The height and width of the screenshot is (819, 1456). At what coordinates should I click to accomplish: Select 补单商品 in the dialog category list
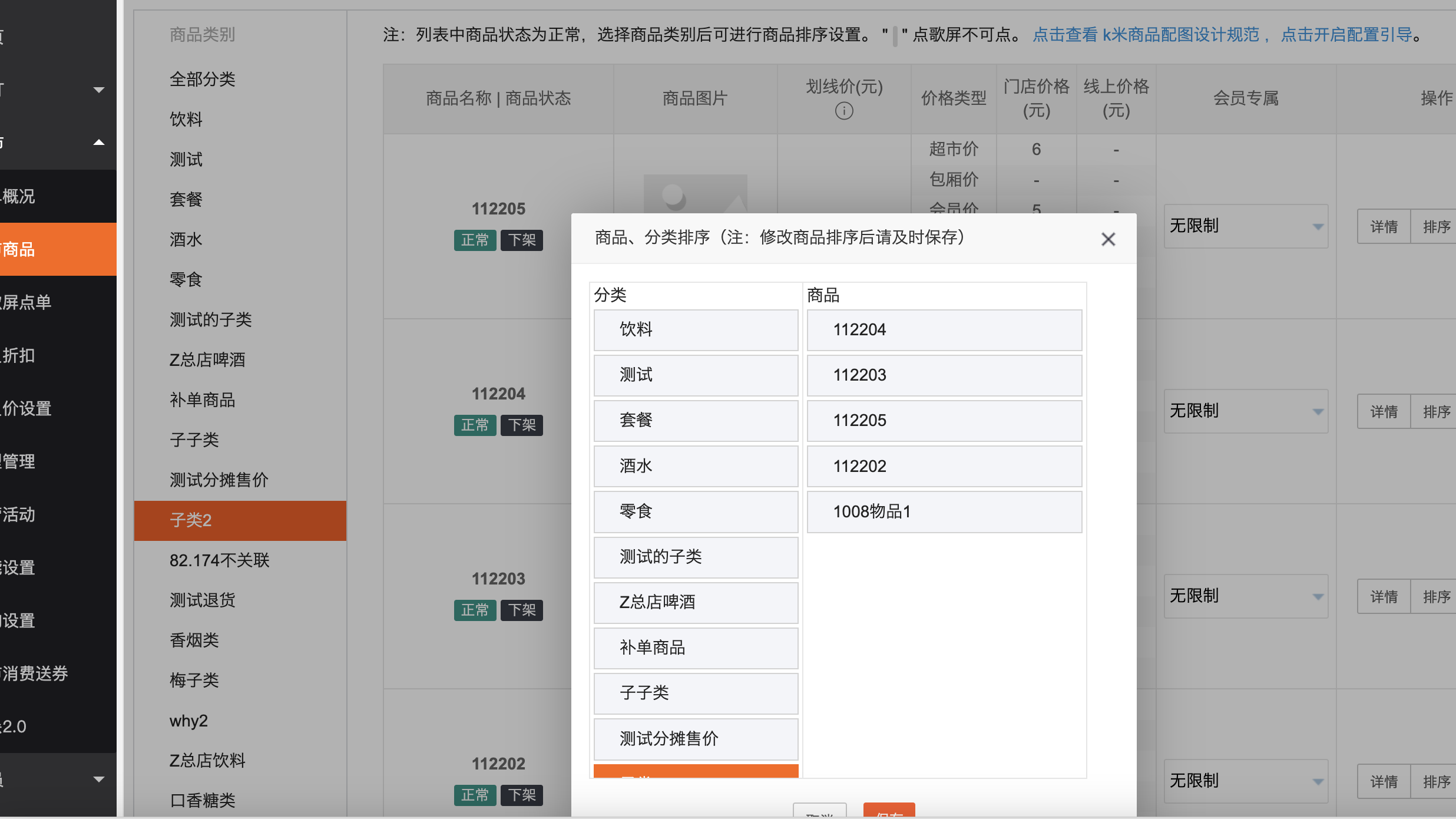coord(696,648)
